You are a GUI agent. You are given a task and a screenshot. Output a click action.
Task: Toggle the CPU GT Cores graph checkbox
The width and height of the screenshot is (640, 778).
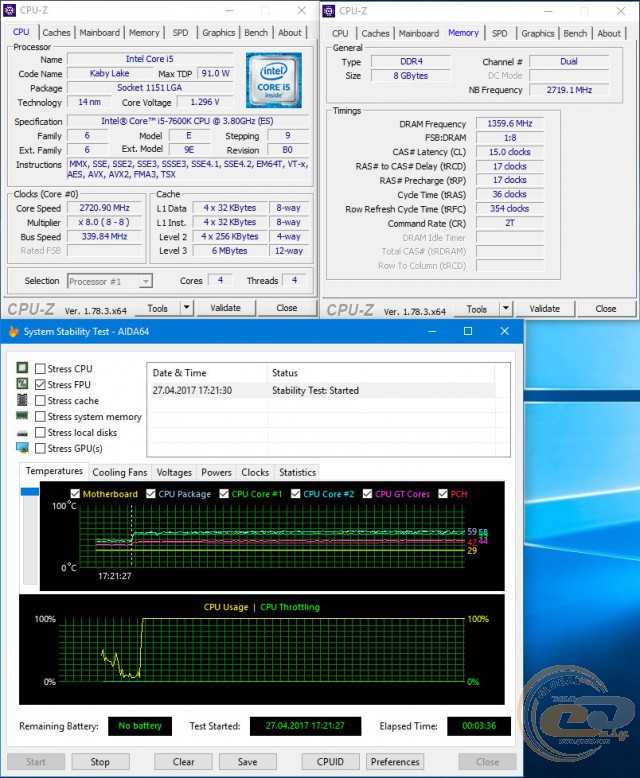click(x=367, y=494)
